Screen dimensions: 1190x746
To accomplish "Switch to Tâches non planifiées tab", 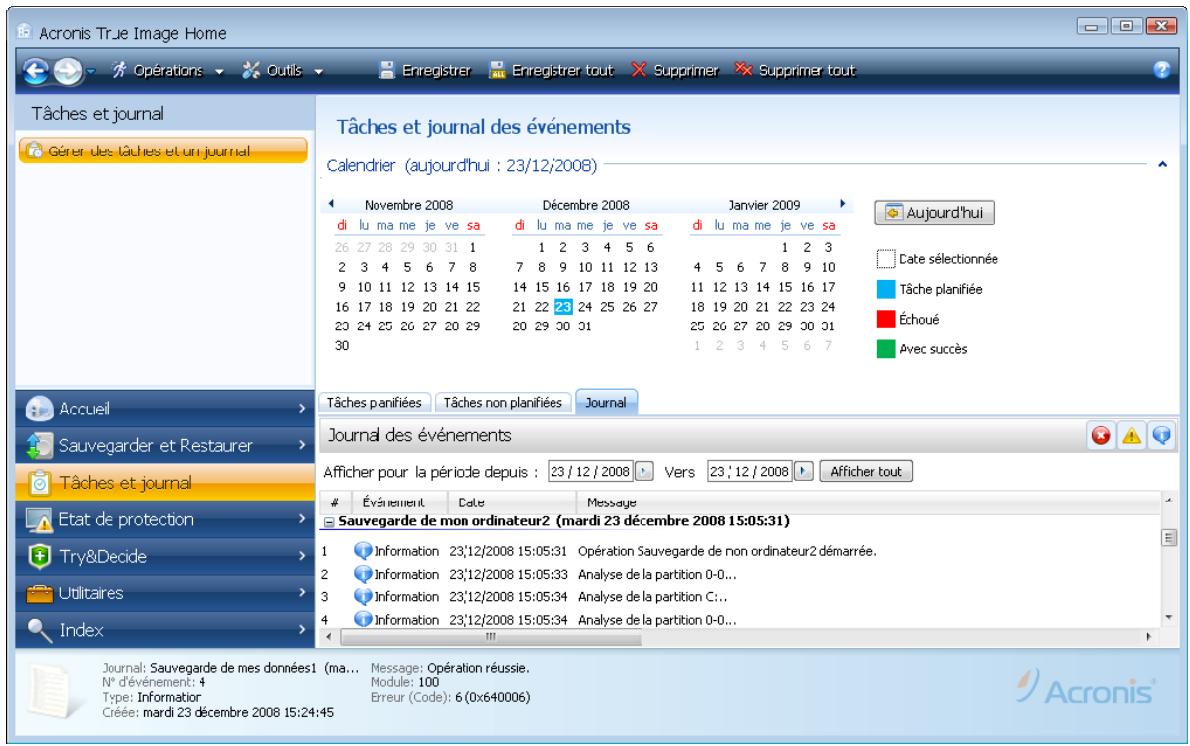I will 502,402.
